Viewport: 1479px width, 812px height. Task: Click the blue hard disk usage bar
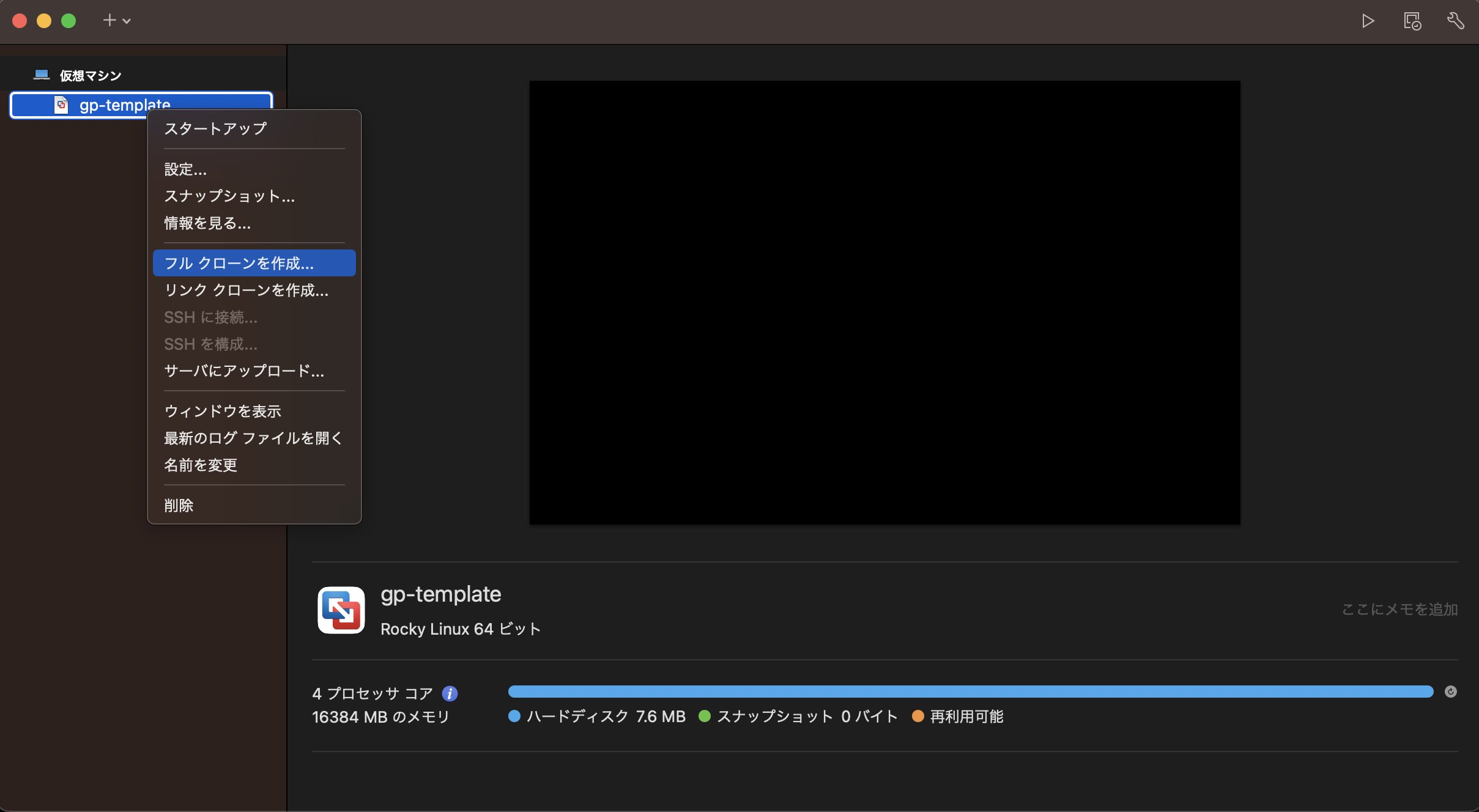click(x=970, y=692)
